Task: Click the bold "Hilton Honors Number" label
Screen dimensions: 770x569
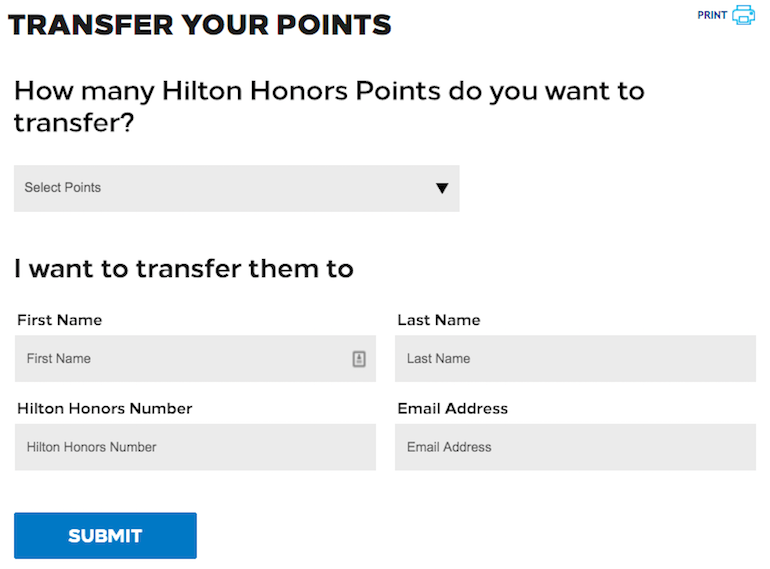Action: coord(105,408)
